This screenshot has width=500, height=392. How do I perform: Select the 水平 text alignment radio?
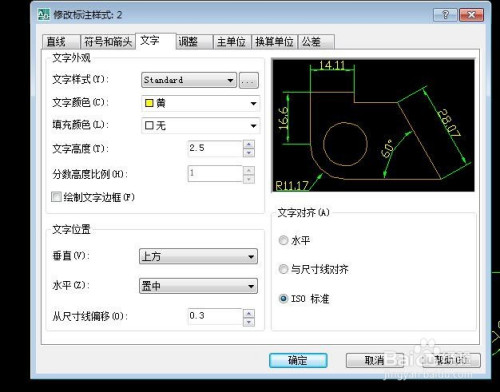click(x=283, y=240)
